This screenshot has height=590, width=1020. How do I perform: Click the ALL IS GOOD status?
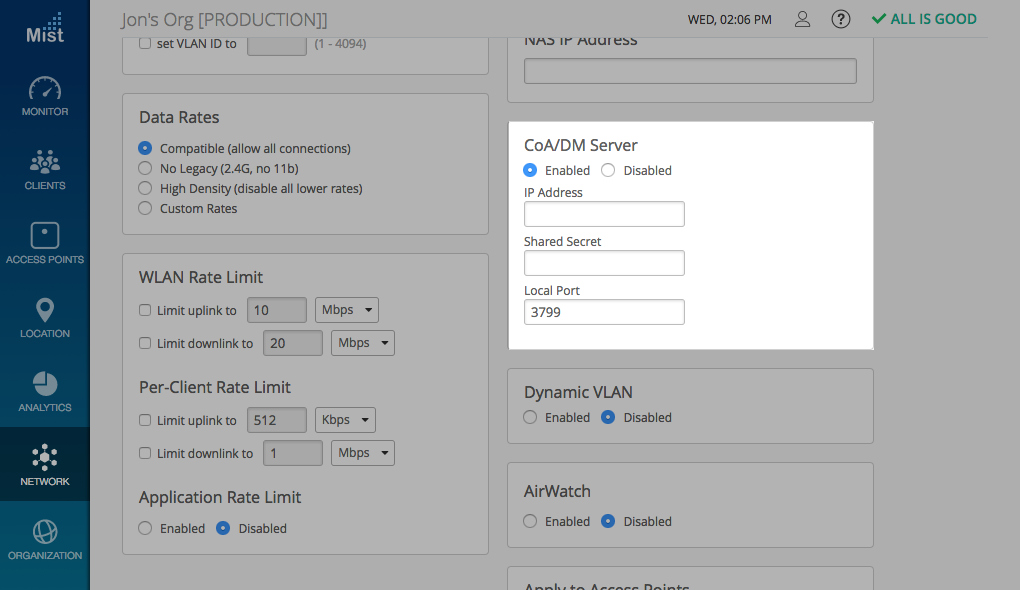[924, 19]
